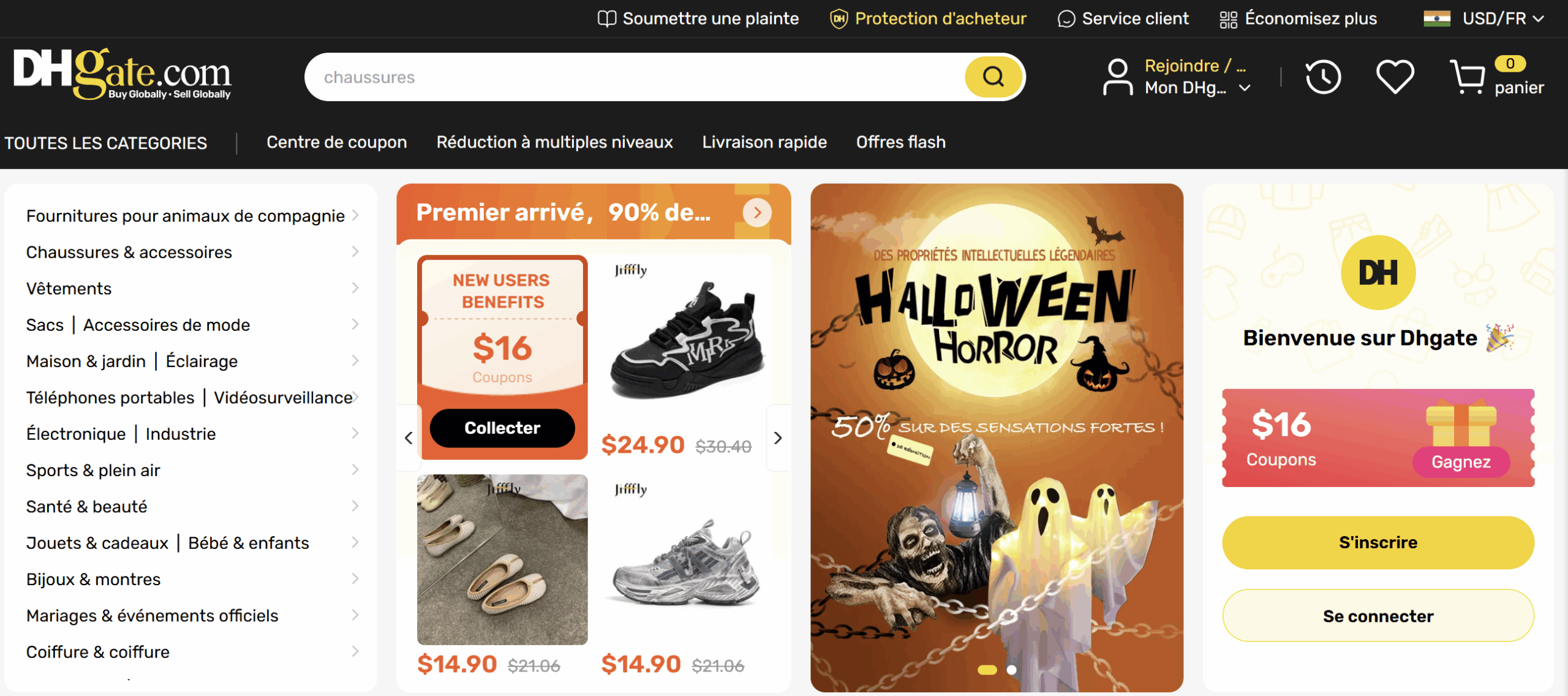Show next products with right carousel arrow

coord(778,438)
